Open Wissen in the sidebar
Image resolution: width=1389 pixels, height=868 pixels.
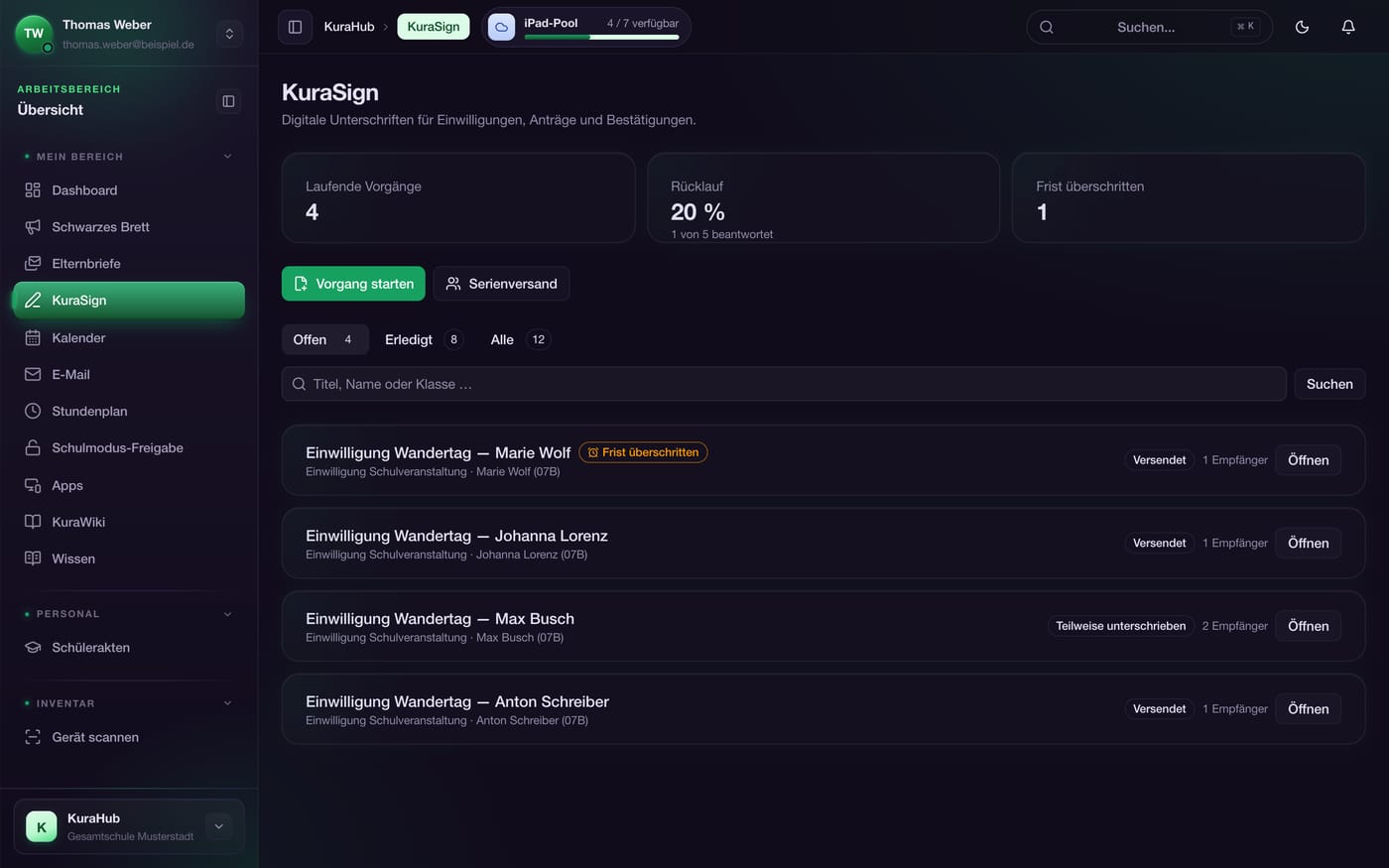pos(129,558)
